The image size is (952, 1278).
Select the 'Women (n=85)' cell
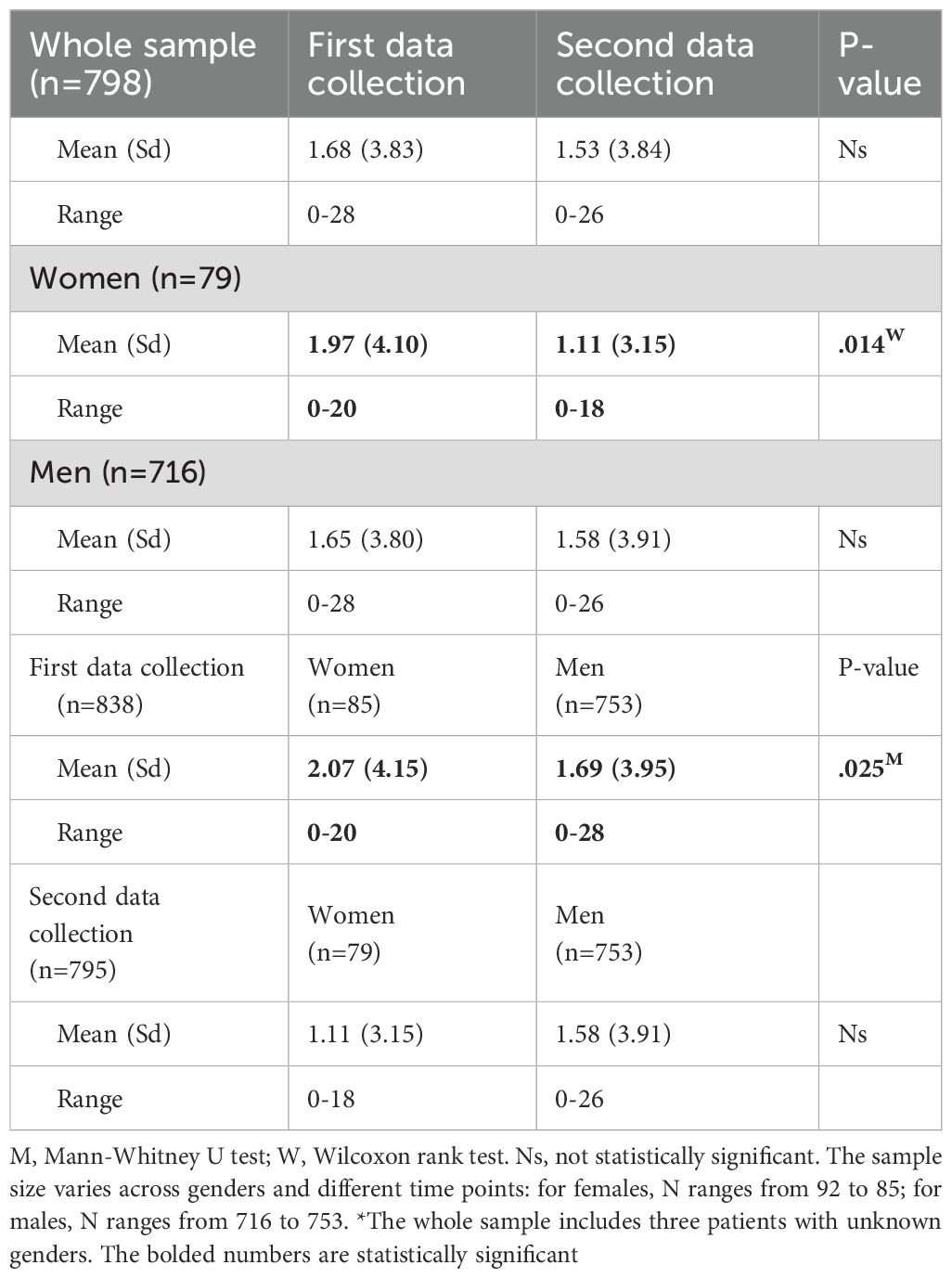351,685
